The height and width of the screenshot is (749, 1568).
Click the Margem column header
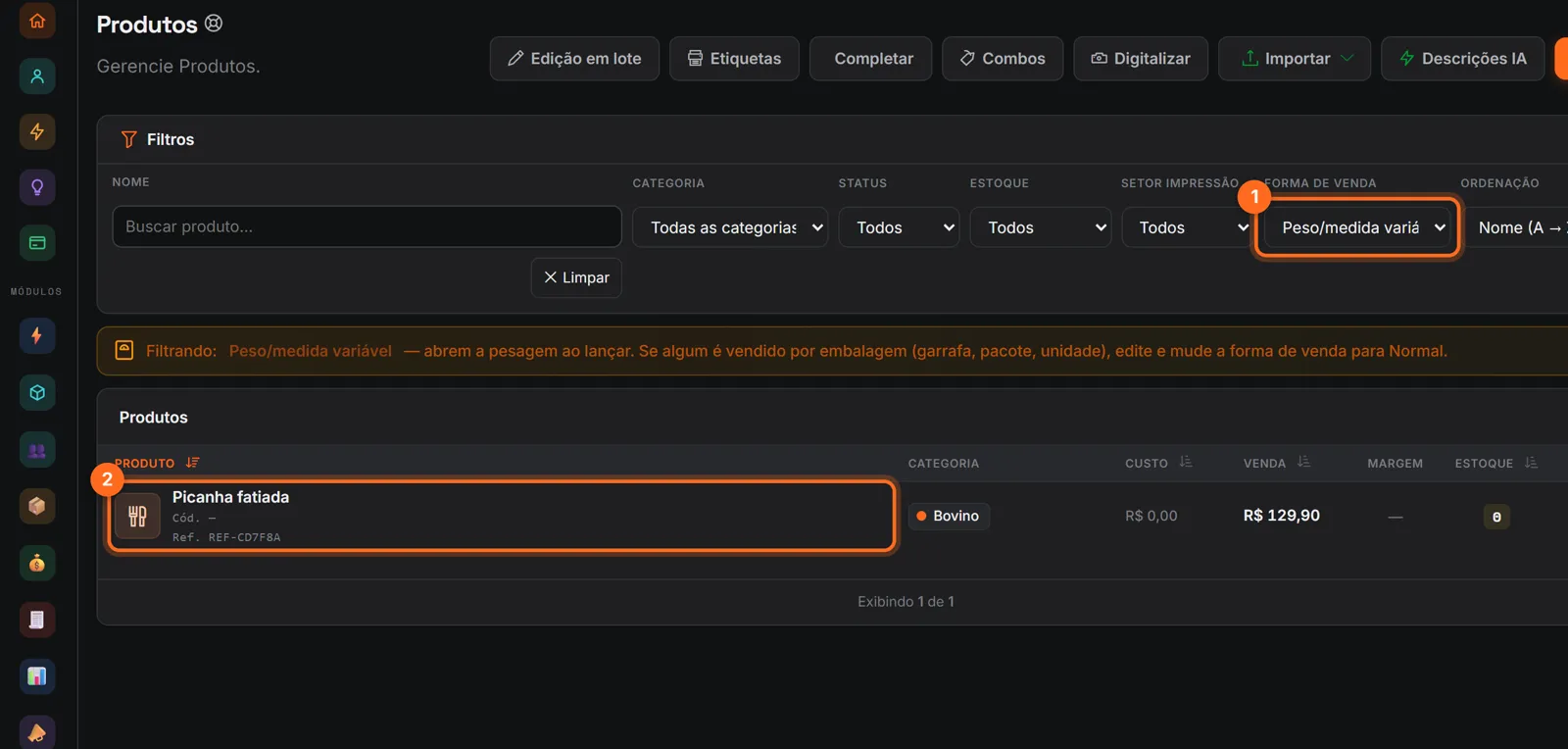tap(1395, 463)
